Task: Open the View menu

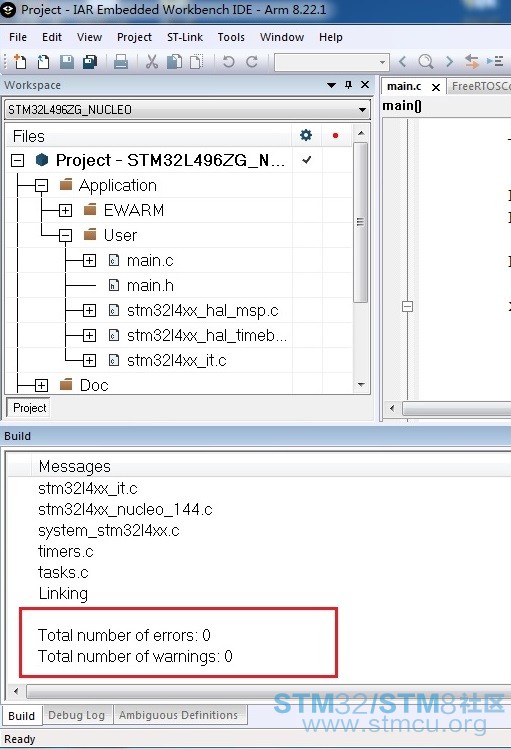Action: 89,37
